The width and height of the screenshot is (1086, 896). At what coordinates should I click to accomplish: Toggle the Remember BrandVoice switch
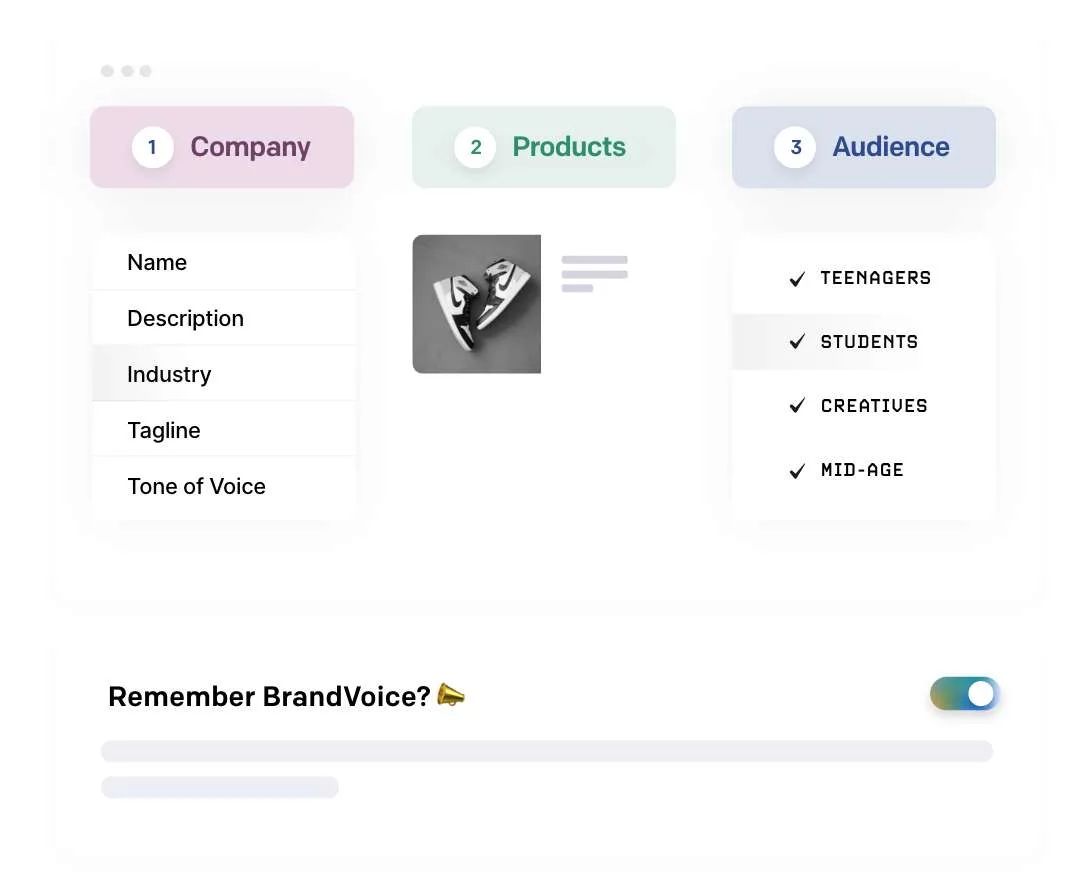pos(964,694)
